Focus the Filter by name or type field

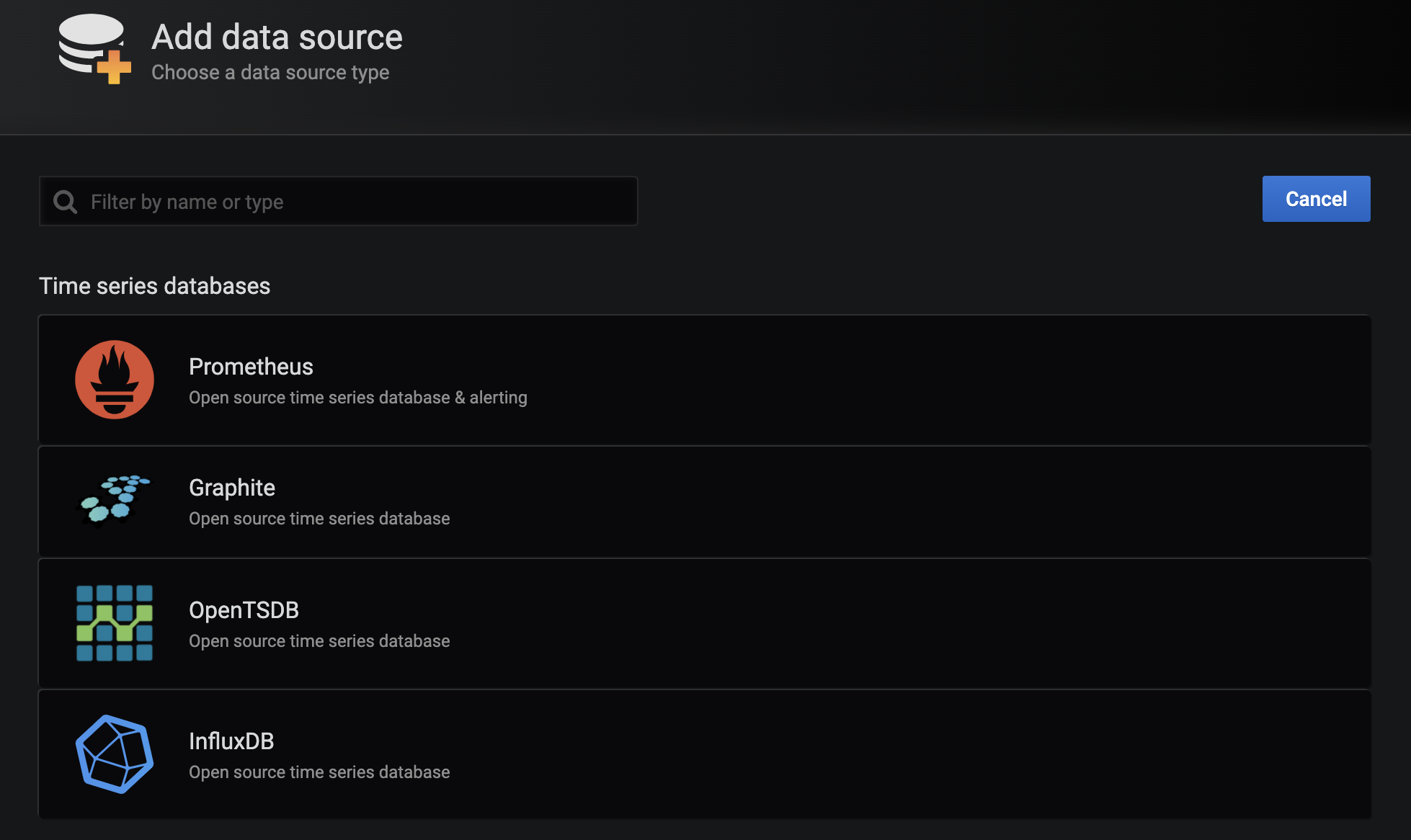coord(353,202)
